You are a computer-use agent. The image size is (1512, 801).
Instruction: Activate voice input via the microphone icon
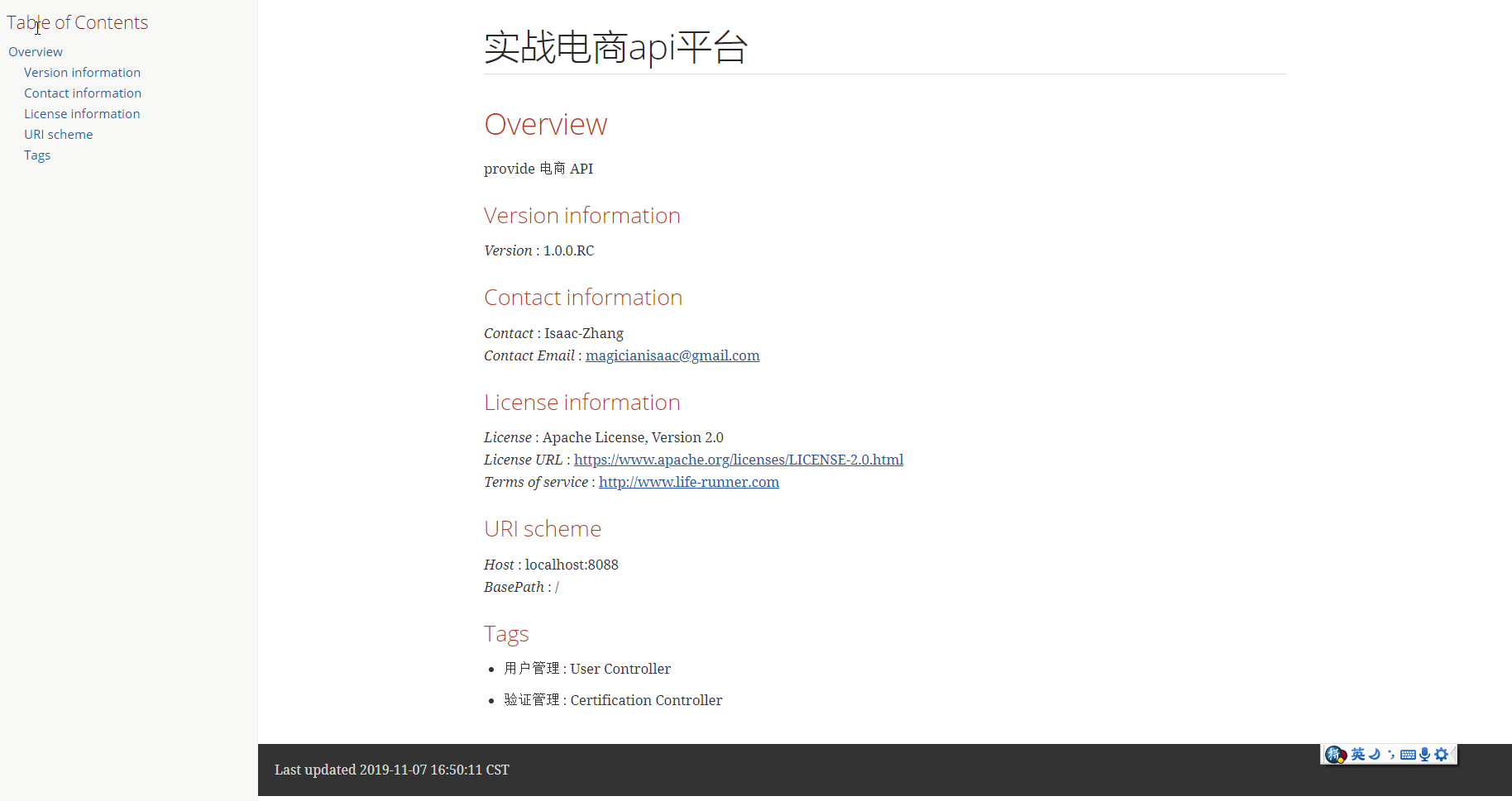click(x=1423, y=755)
